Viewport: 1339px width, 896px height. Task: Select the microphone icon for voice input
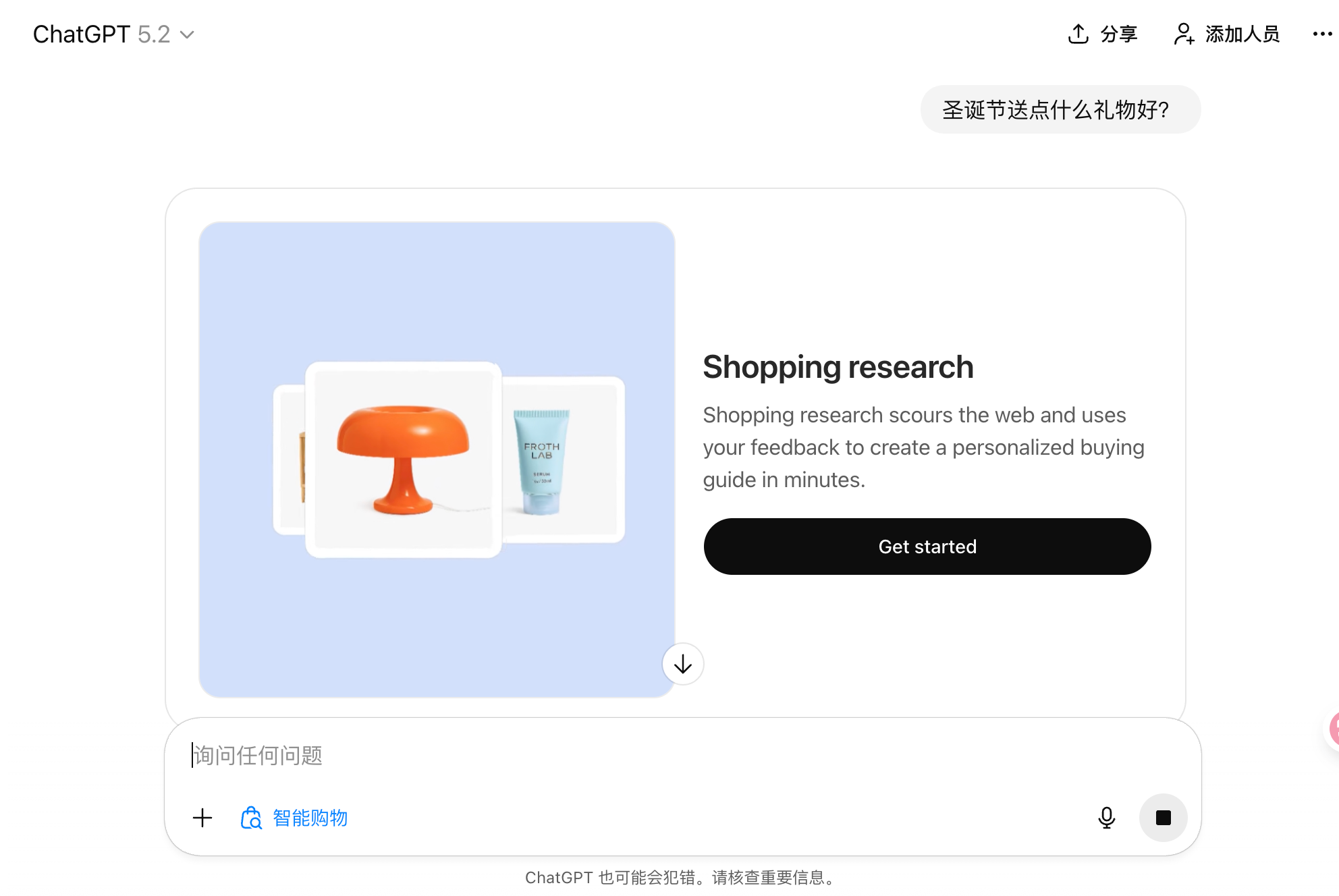1106,818
